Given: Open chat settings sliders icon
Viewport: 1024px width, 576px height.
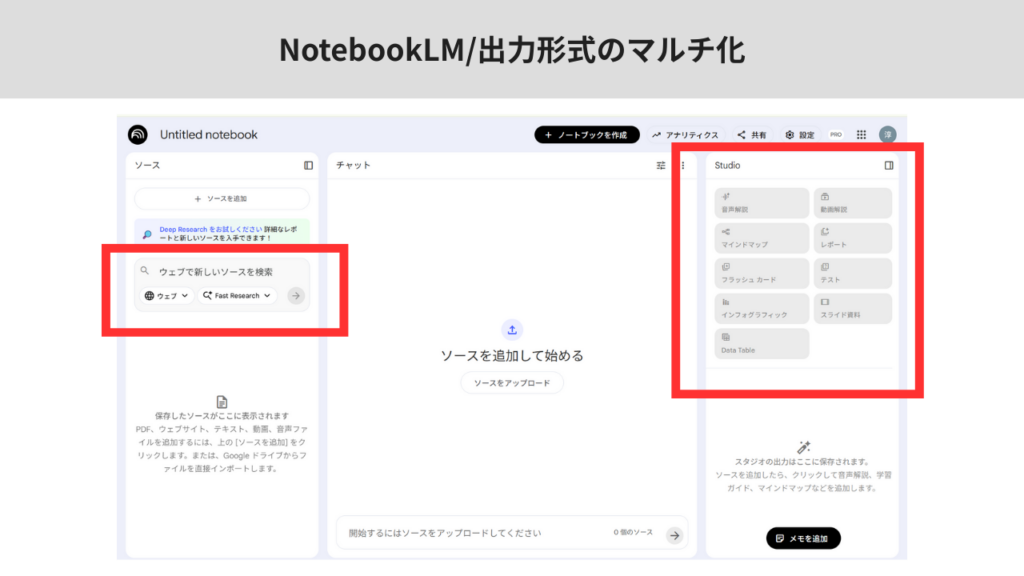Looking at the screenshot, I should coord(661,165).
